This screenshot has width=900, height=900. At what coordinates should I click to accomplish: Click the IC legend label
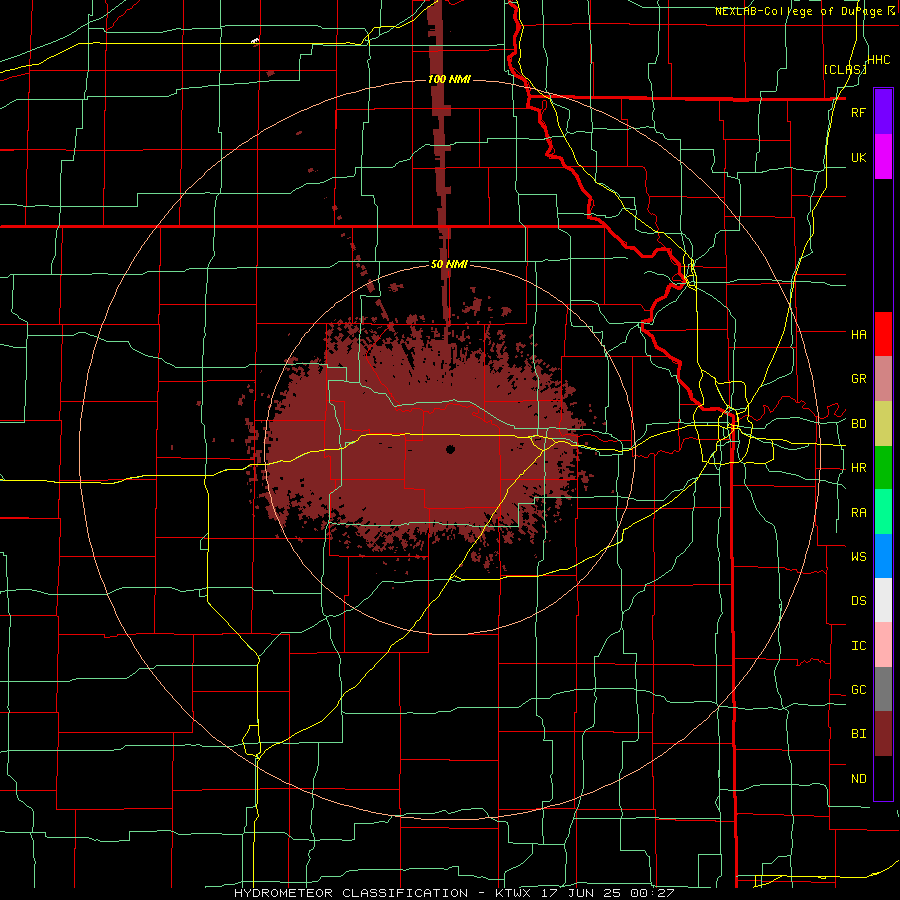point(858,646)
